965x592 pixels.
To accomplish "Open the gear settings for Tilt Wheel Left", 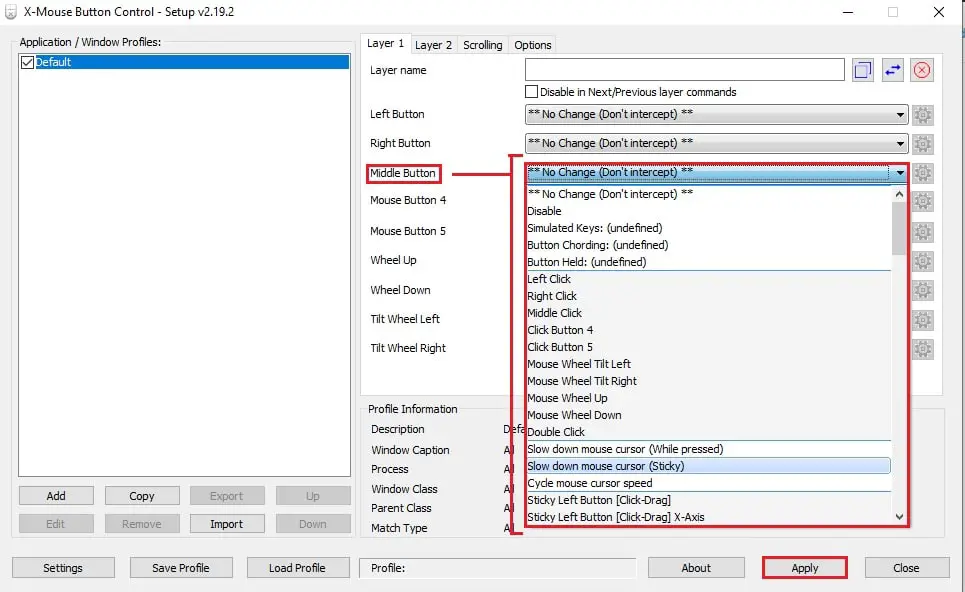I will click(922, 320).
